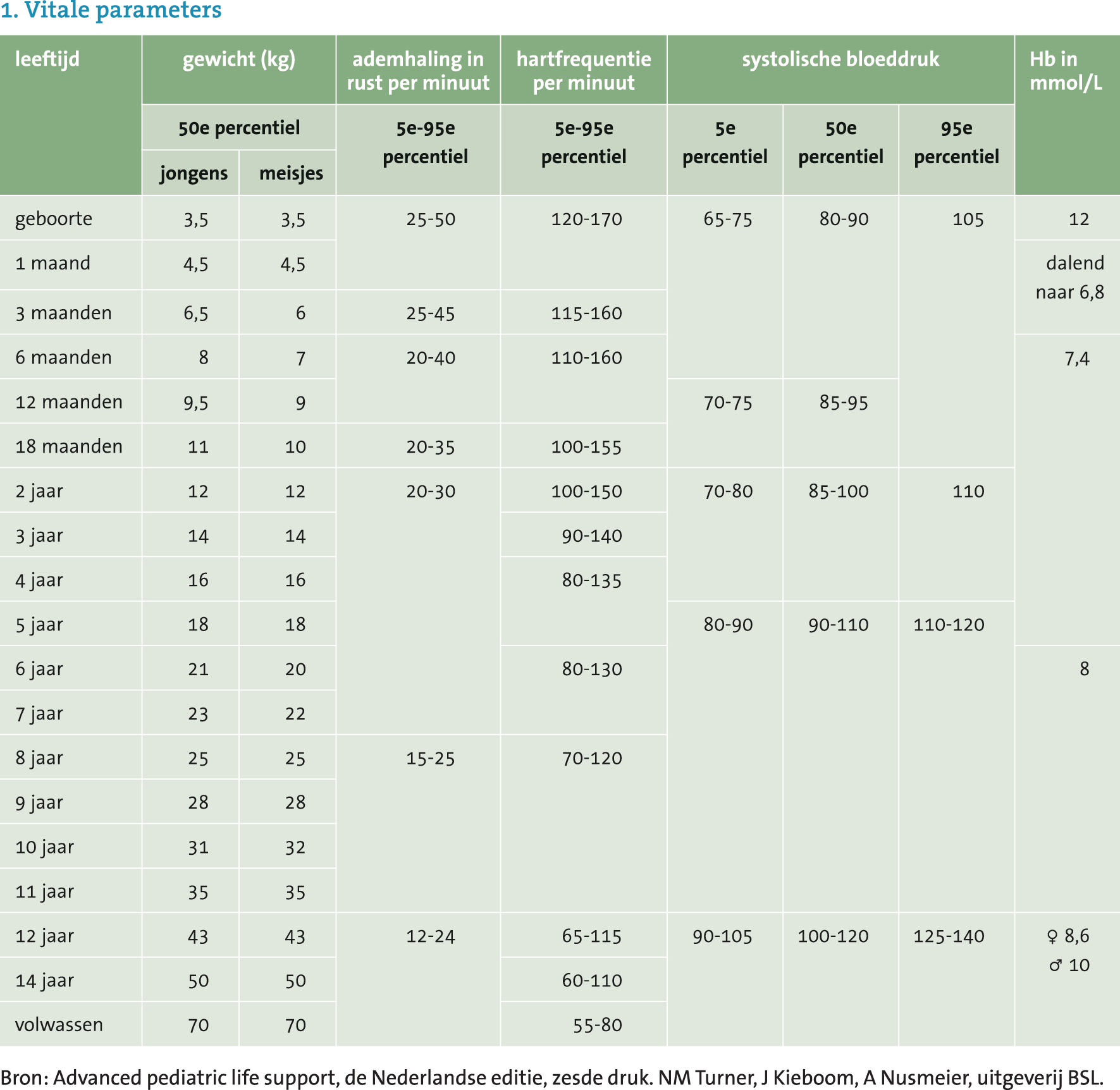Select blood pressure value '85-100'
The width and height of the screenshot is (1120, 1090).
tap(839, 491)
